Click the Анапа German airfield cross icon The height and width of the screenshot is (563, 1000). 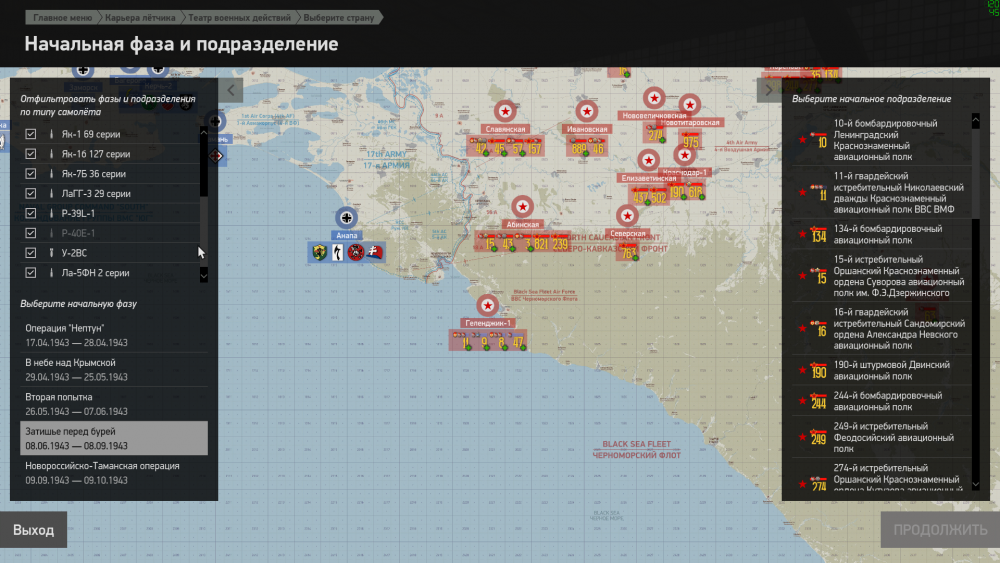pos(346,218)
